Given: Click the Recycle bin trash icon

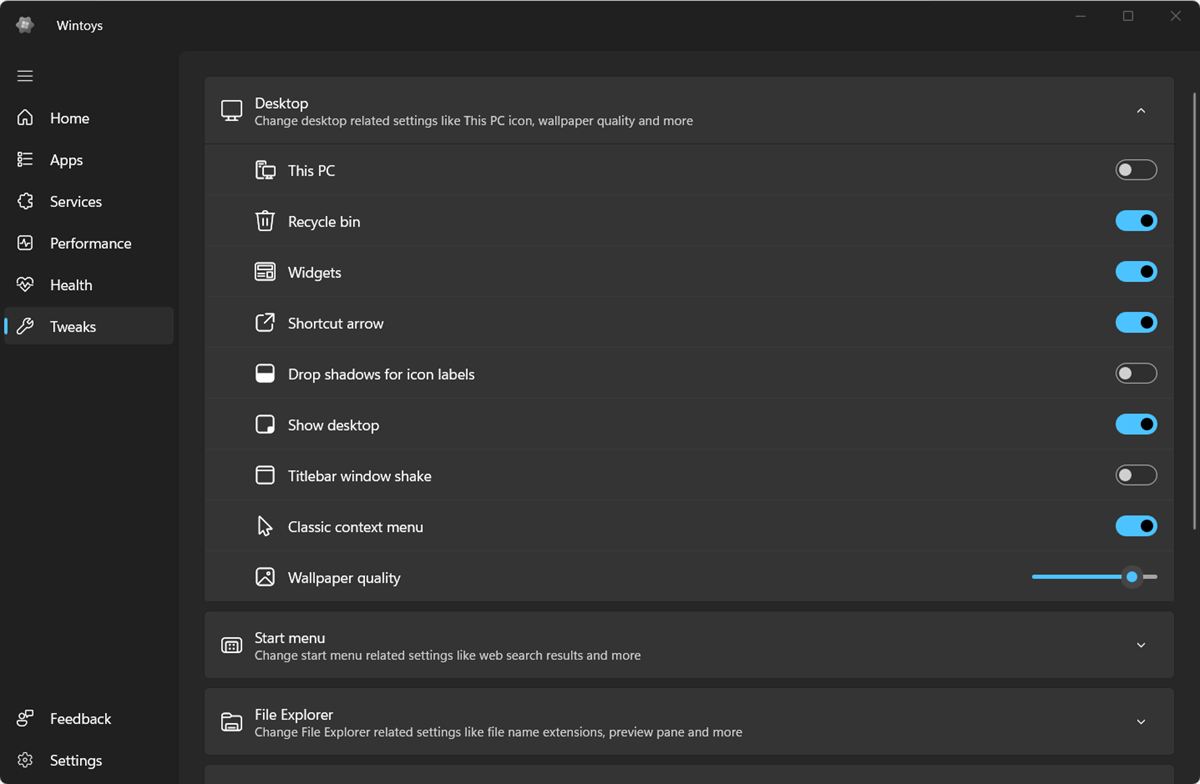Looking at the screenshot, I should click(x=265, y=221).
